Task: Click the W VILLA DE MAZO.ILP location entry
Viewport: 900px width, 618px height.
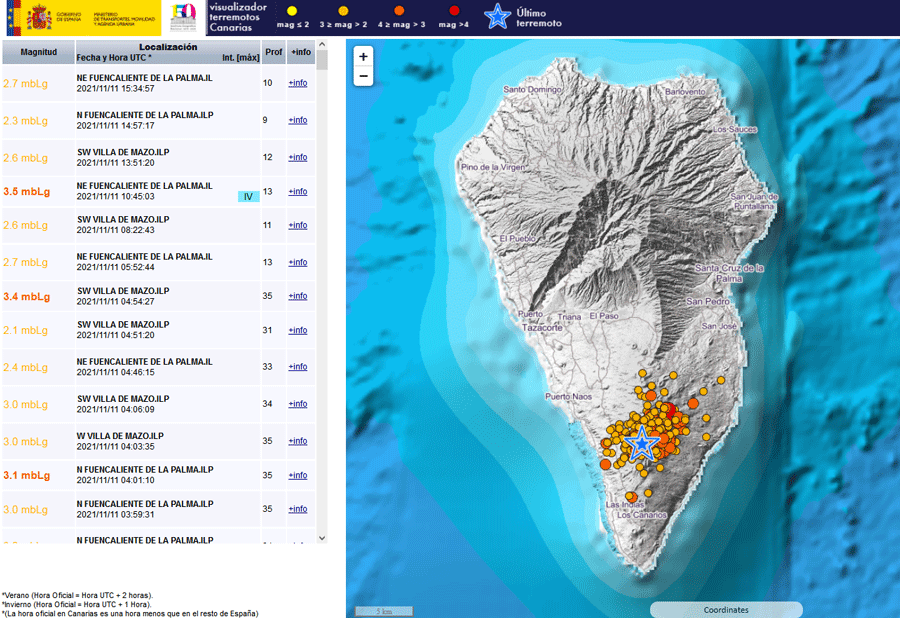Action: (121, 436)
